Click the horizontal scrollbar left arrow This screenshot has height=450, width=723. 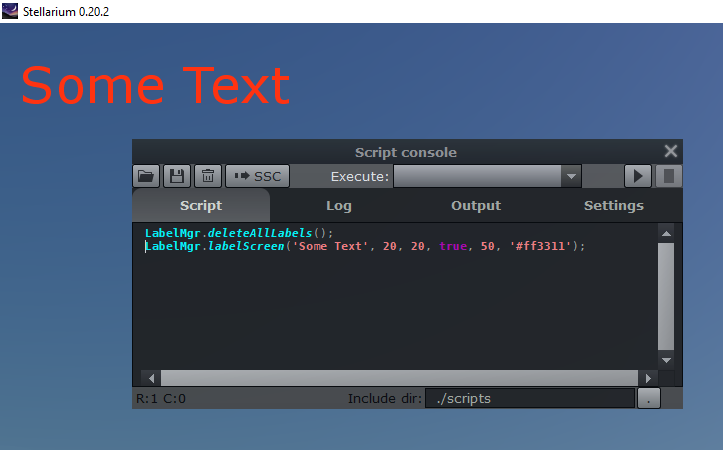[152, 378]
